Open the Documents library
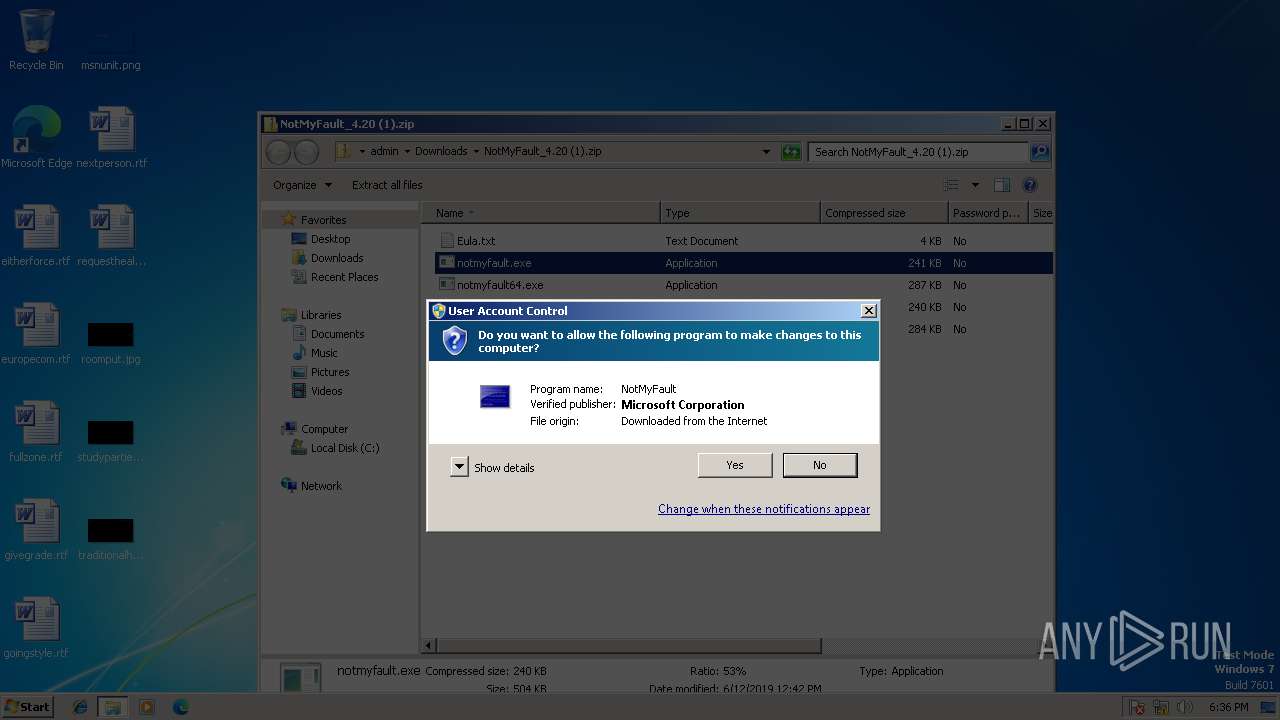The image size is (1280, 720). [x=337, y=334]
